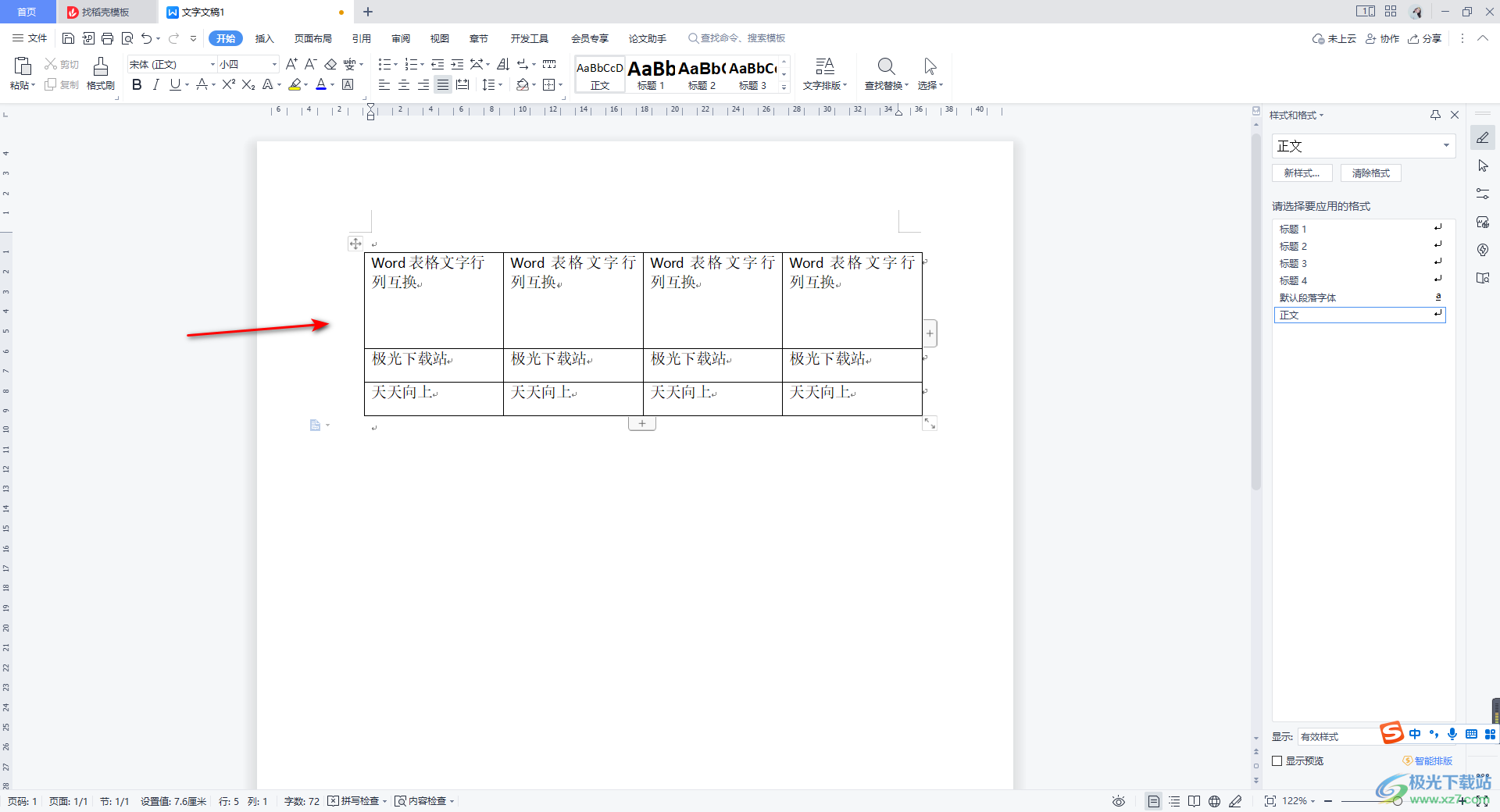This screenshot has height=812, width=1500.
Task: Click the 查找替换 find replace icon
Action: (x=886, y=66)
